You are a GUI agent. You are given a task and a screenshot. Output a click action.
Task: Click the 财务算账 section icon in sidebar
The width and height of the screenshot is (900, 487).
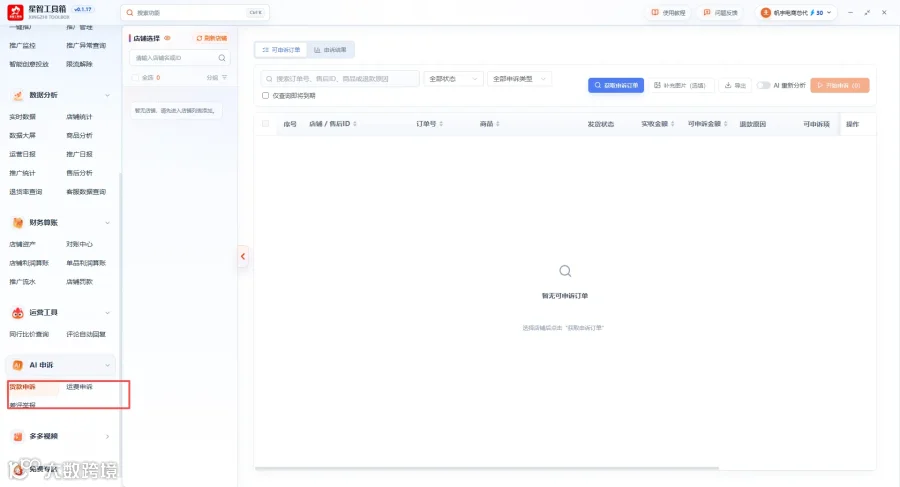(x=18, y=223)
